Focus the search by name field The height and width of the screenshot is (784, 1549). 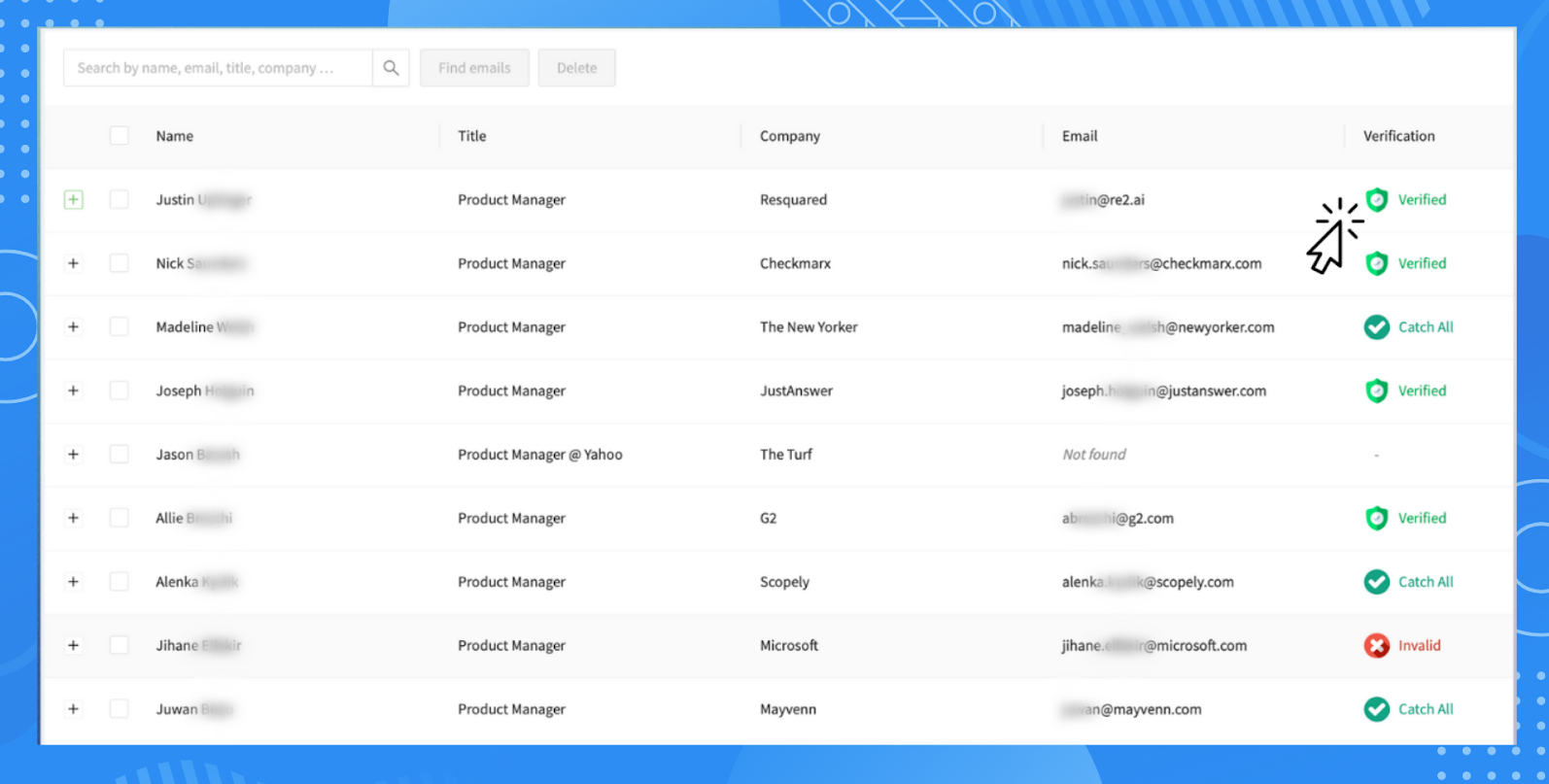[x=218, y=68]
